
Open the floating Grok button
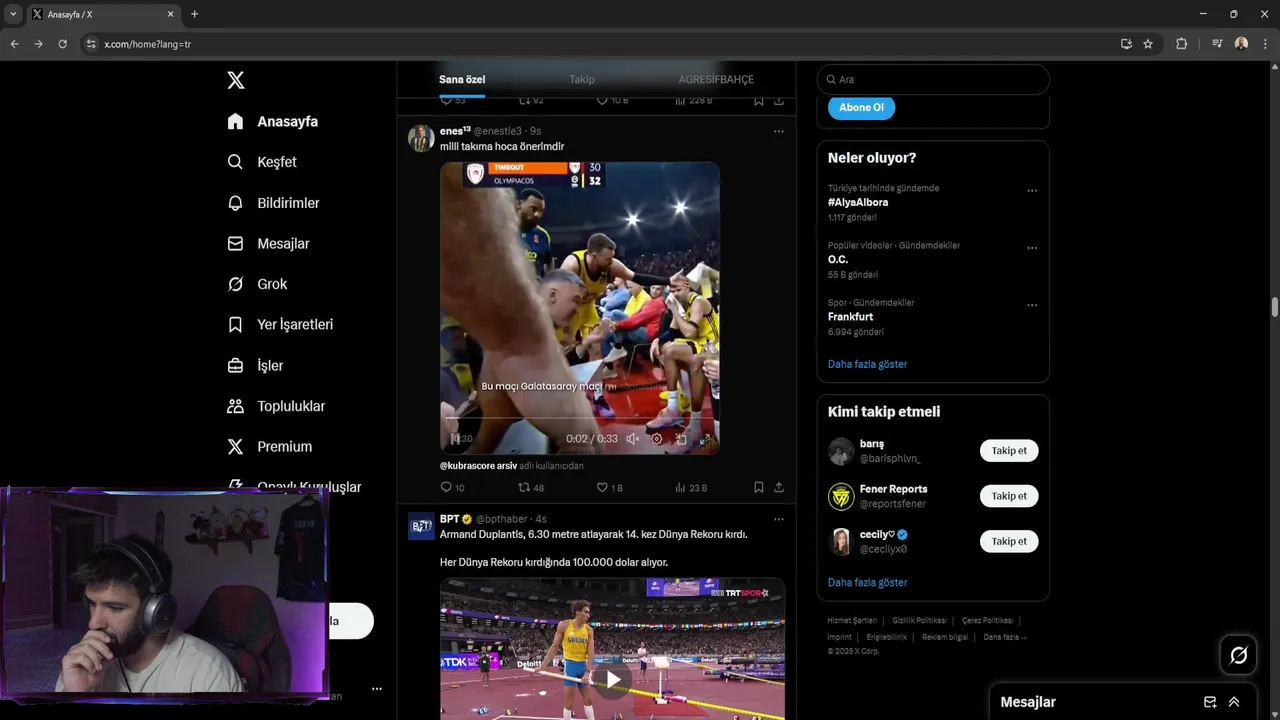(x=1238, y=655)
